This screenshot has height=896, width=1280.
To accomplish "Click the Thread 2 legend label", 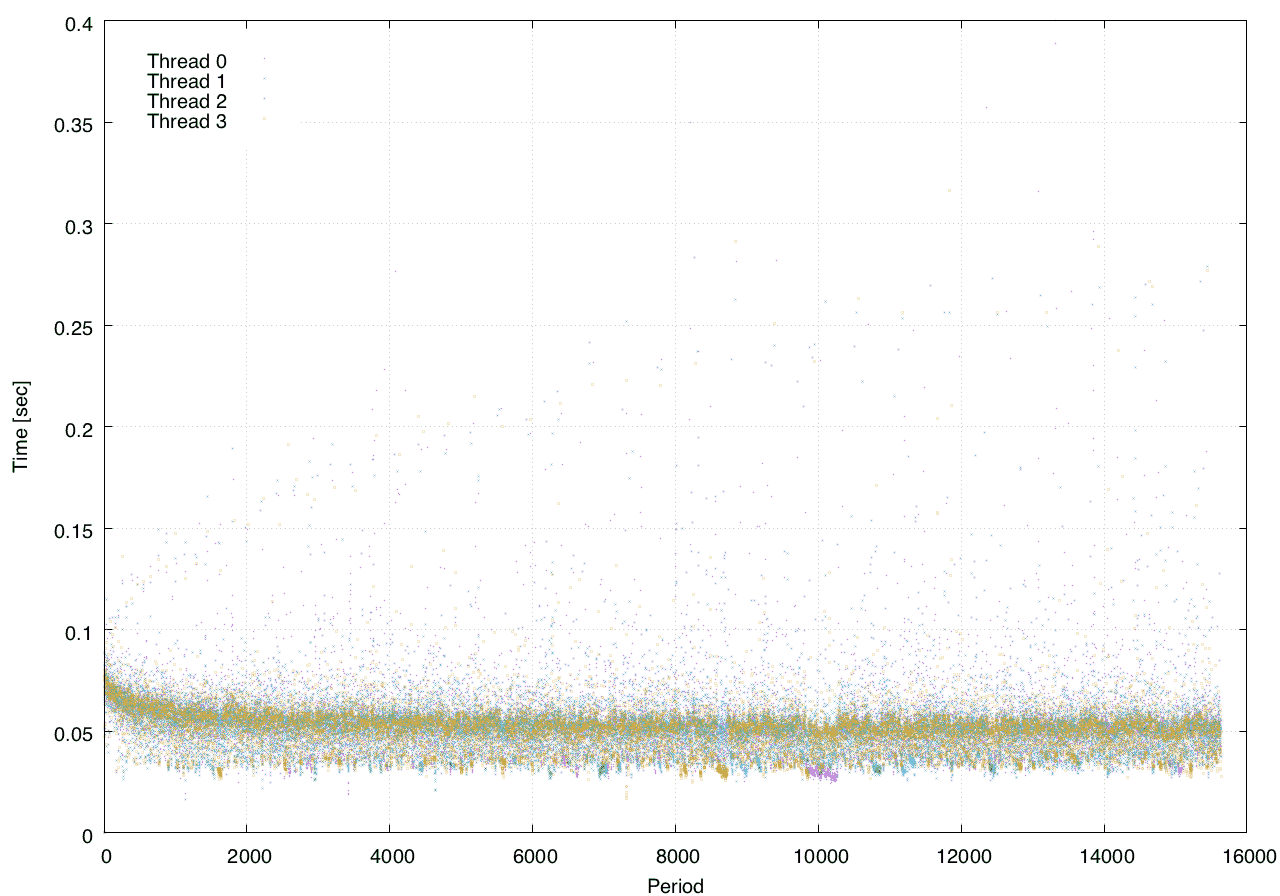I will coord(187,101).
